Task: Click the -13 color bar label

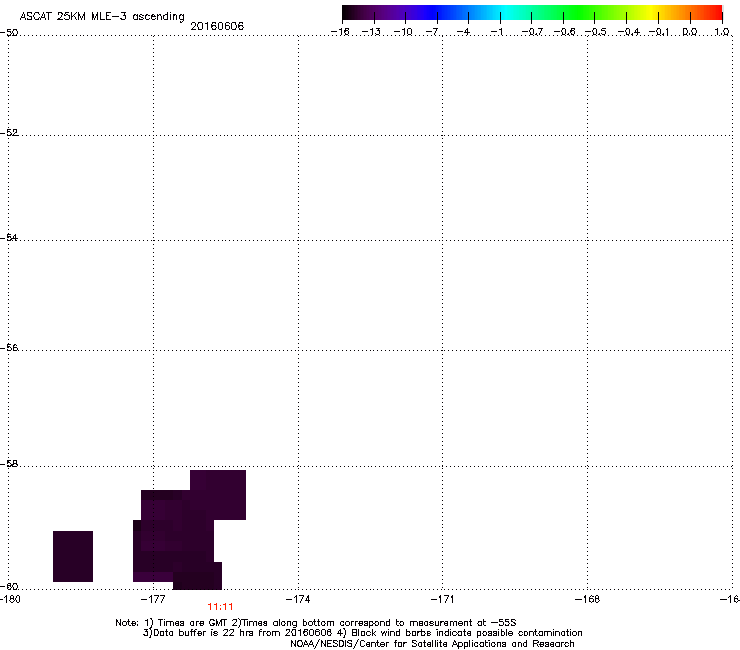Action: (371, 32)
